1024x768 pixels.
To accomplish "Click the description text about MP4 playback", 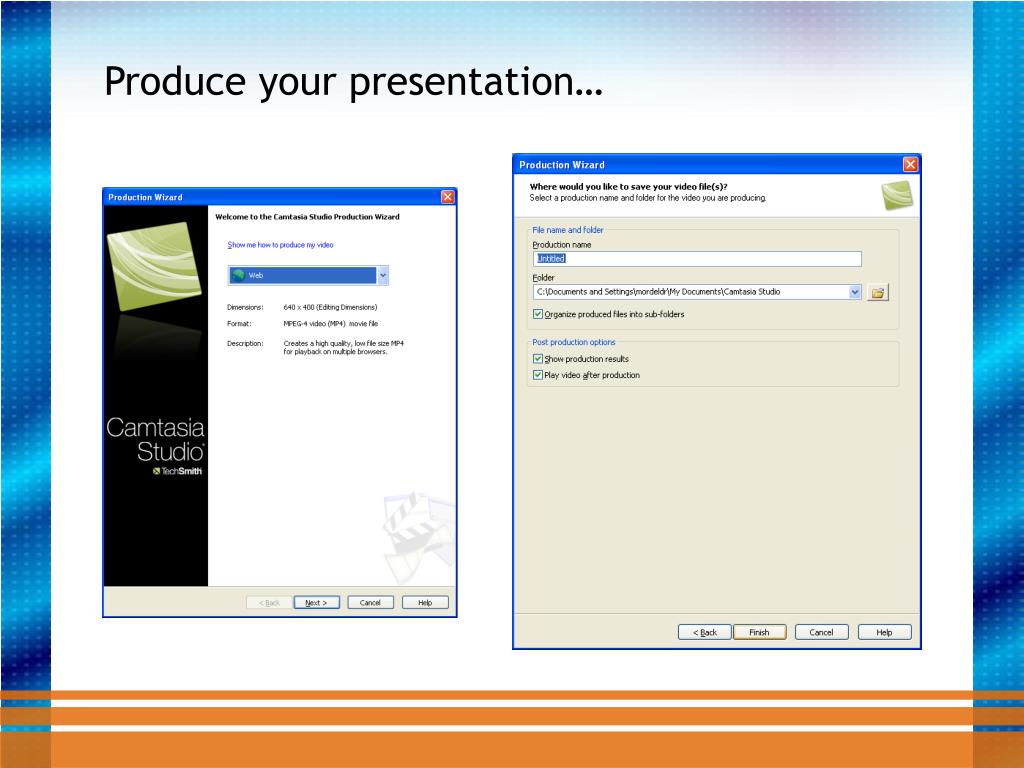I will pyautogui.click(x=344, y=347).
